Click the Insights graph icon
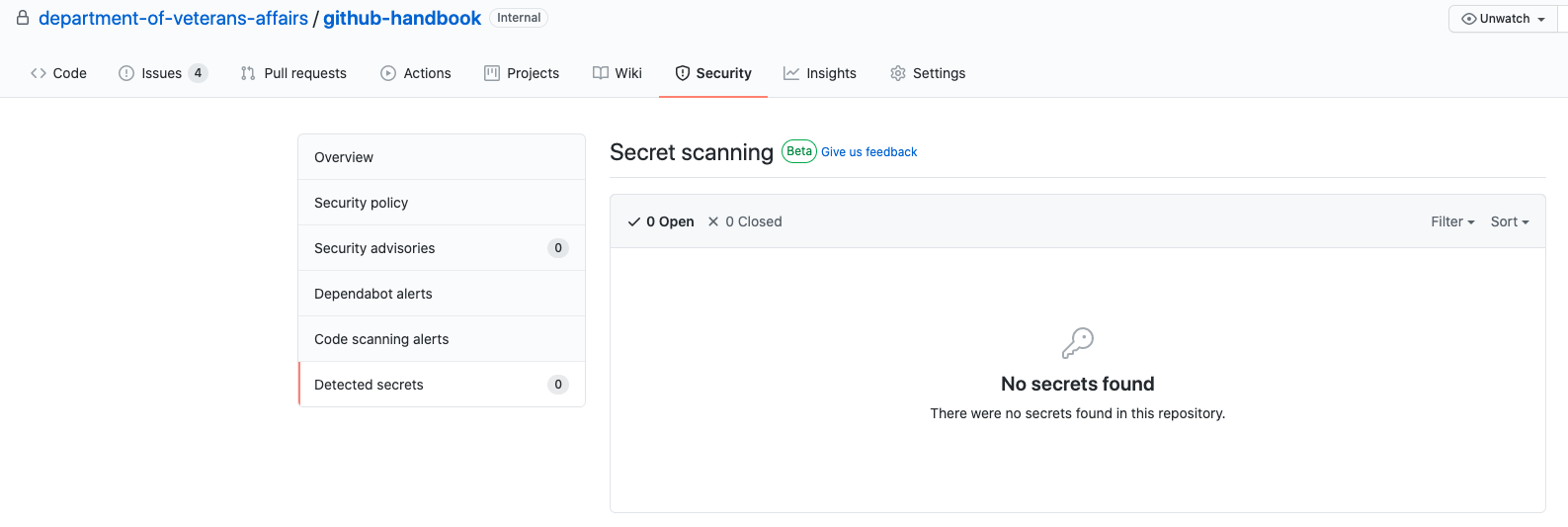Image resolution: width=1568 pixels, height=527 pixels. (x=791, y=73)
